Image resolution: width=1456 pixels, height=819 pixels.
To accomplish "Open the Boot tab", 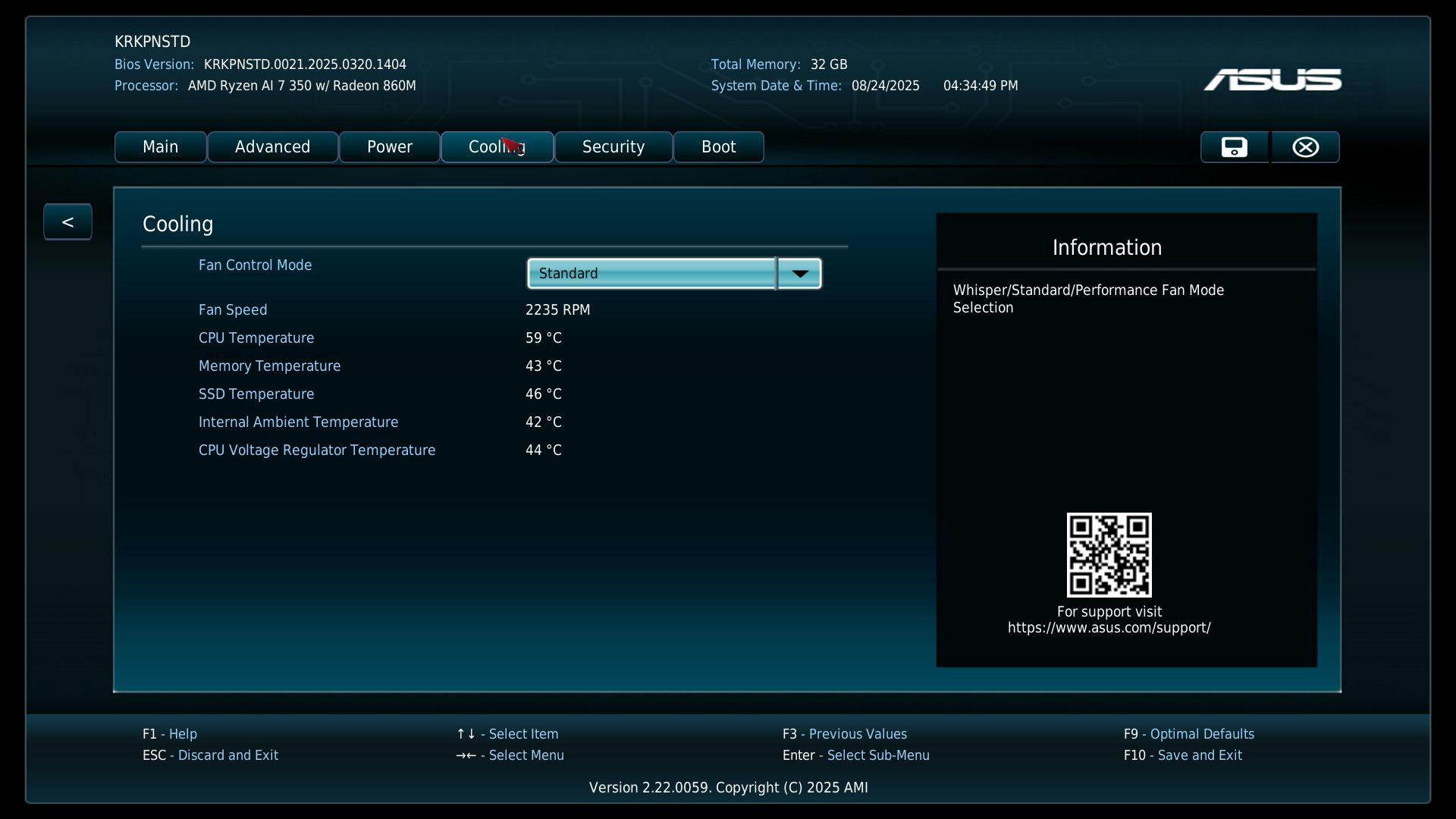I will click(x=718, y=147).
